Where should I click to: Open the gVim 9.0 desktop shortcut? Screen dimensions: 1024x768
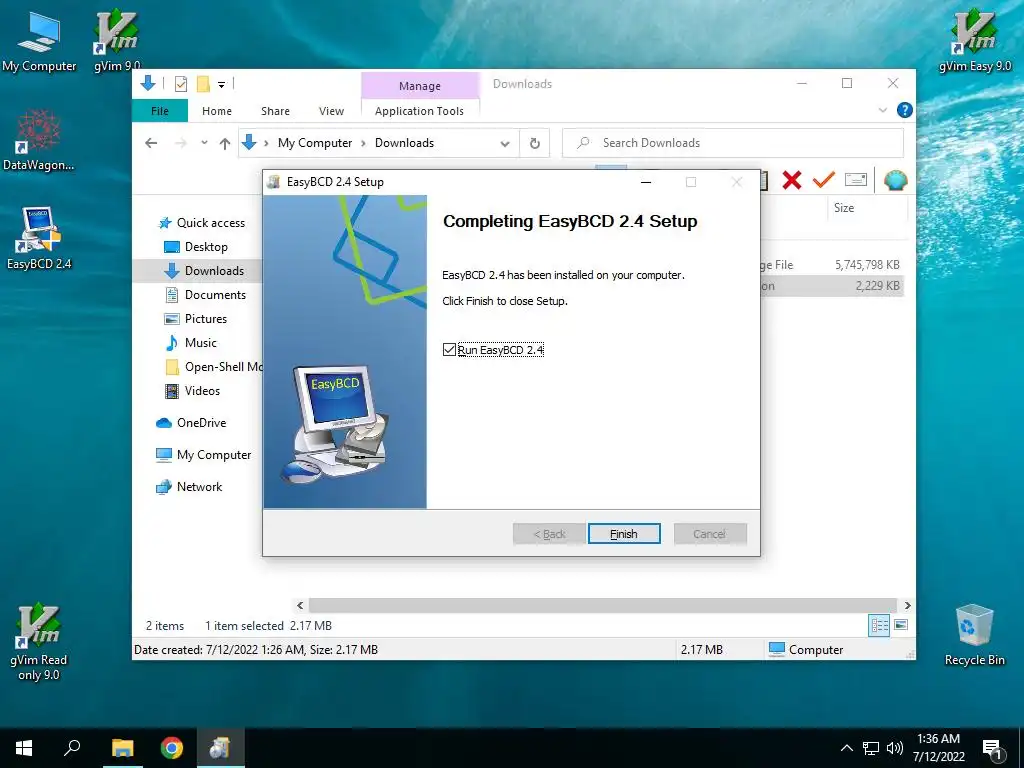tap(116, 41)
